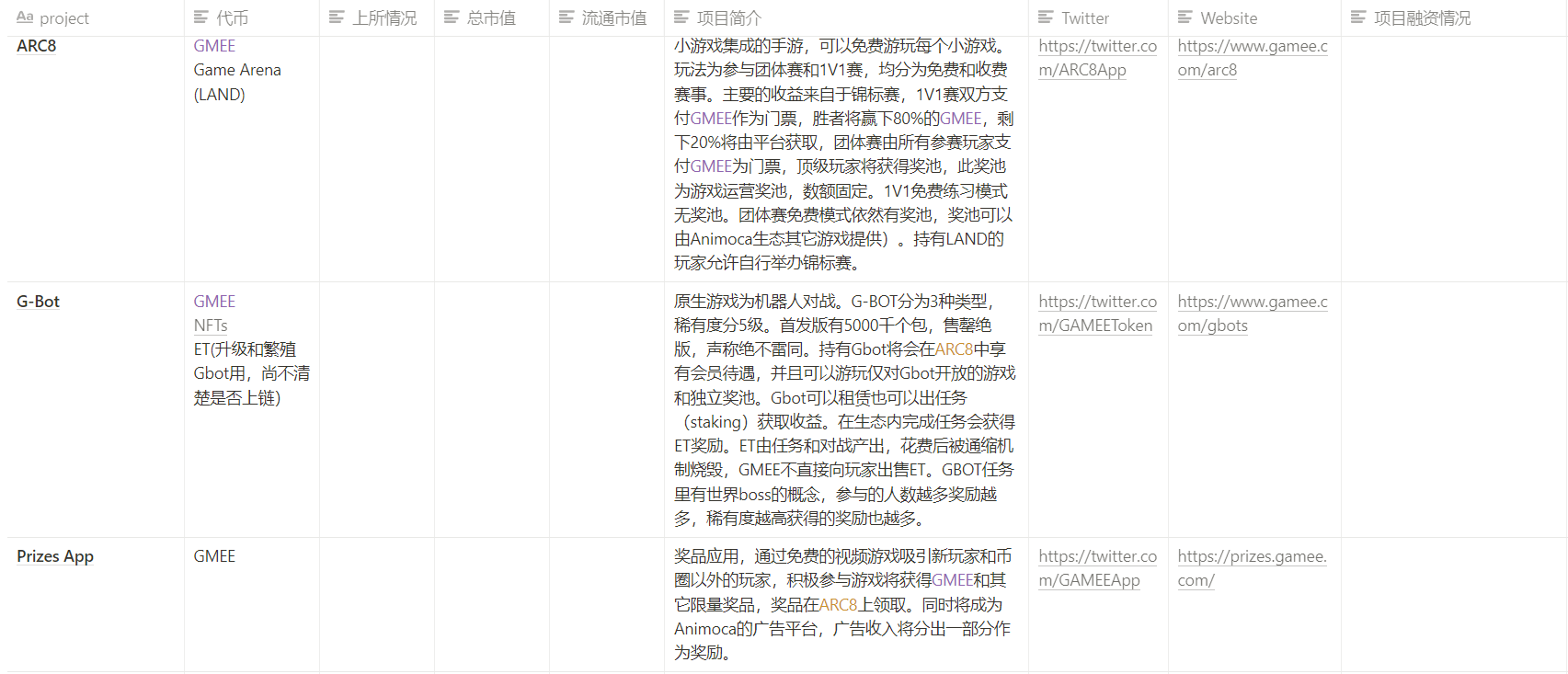1568x674 pixels.
Task: Click the text icon beside 上所情况 header
Action: pyautogui.click(x=337, y=17)
